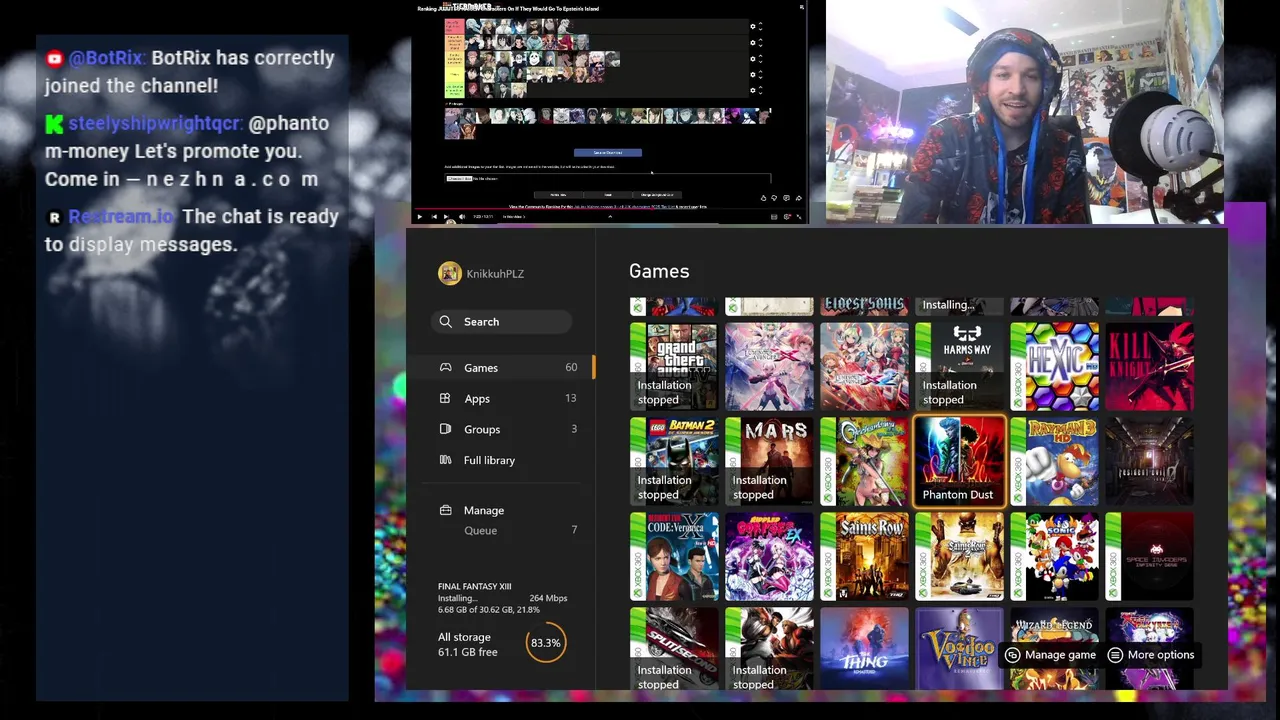This screenshot has width=1280, height=720.
Task: Select the Resident Evil 0 tile
Action: tap(1149, 461)
